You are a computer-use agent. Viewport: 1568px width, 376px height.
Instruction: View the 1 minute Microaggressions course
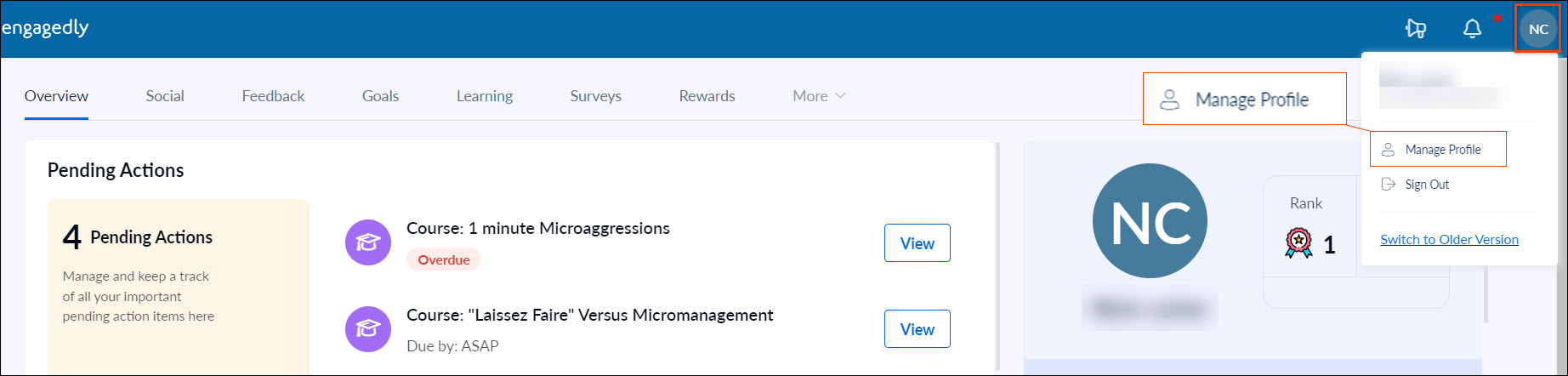(x=918, y=243)
